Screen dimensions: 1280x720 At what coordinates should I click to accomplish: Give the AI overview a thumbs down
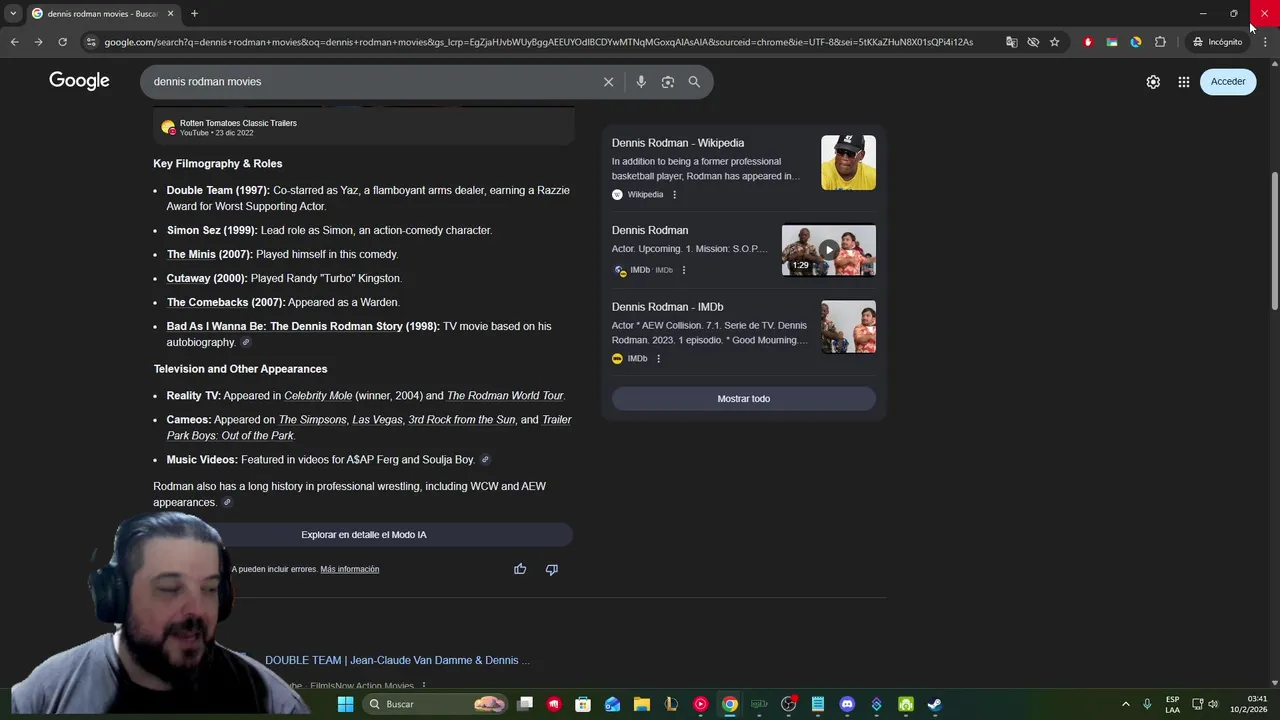click(551, 569)
